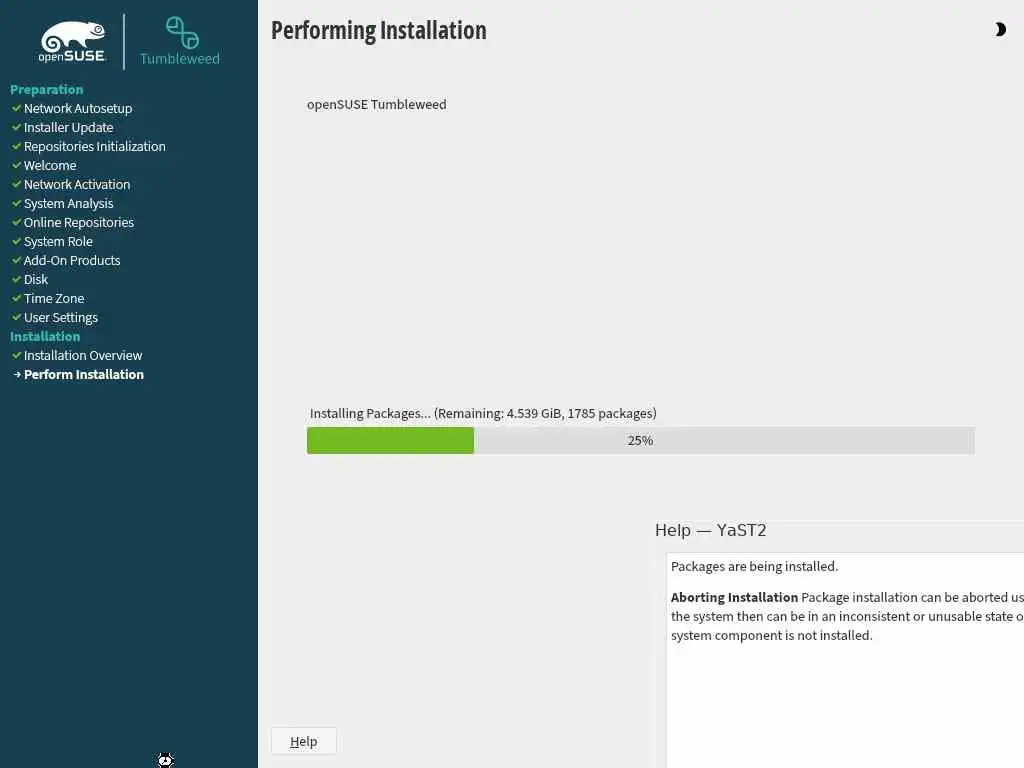Select Time Zone step
The image size is (1024, 768).
click(54, 298)
